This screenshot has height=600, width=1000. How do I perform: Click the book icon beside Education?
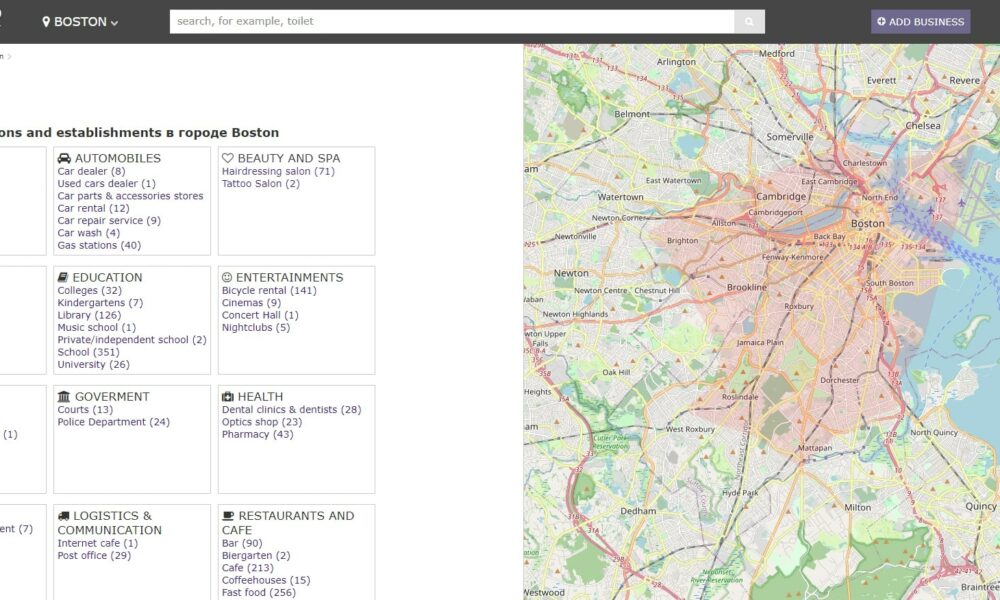pos(63,278)
